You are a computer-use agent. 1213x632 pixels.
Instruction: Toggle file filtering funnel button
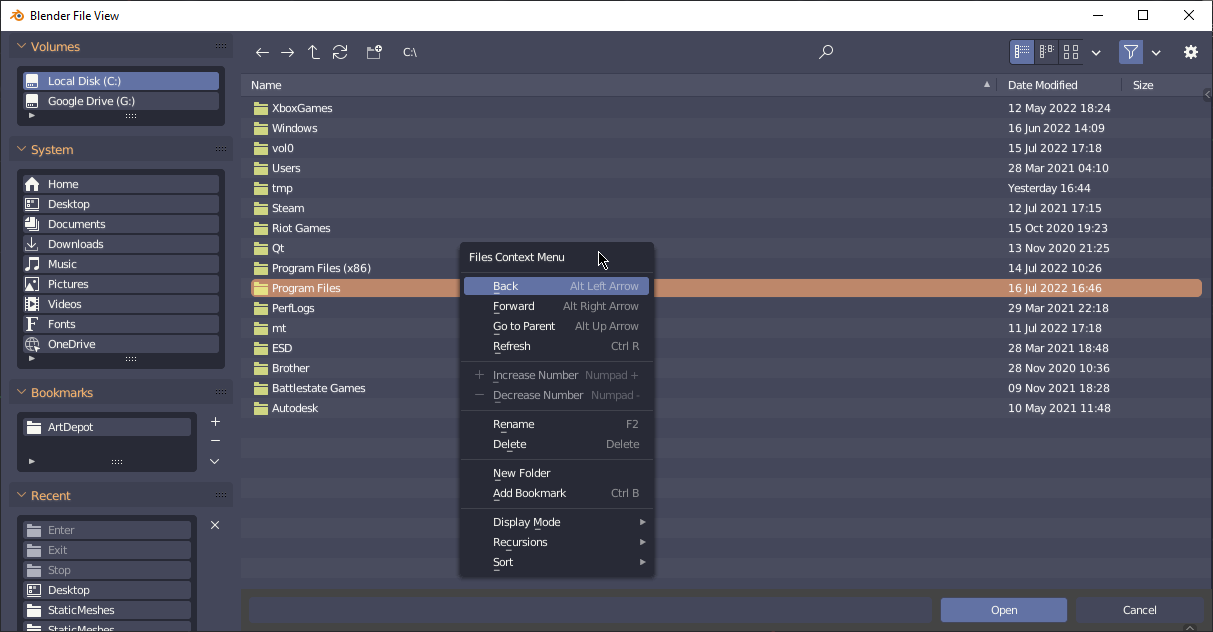[x=1131, y=52]
